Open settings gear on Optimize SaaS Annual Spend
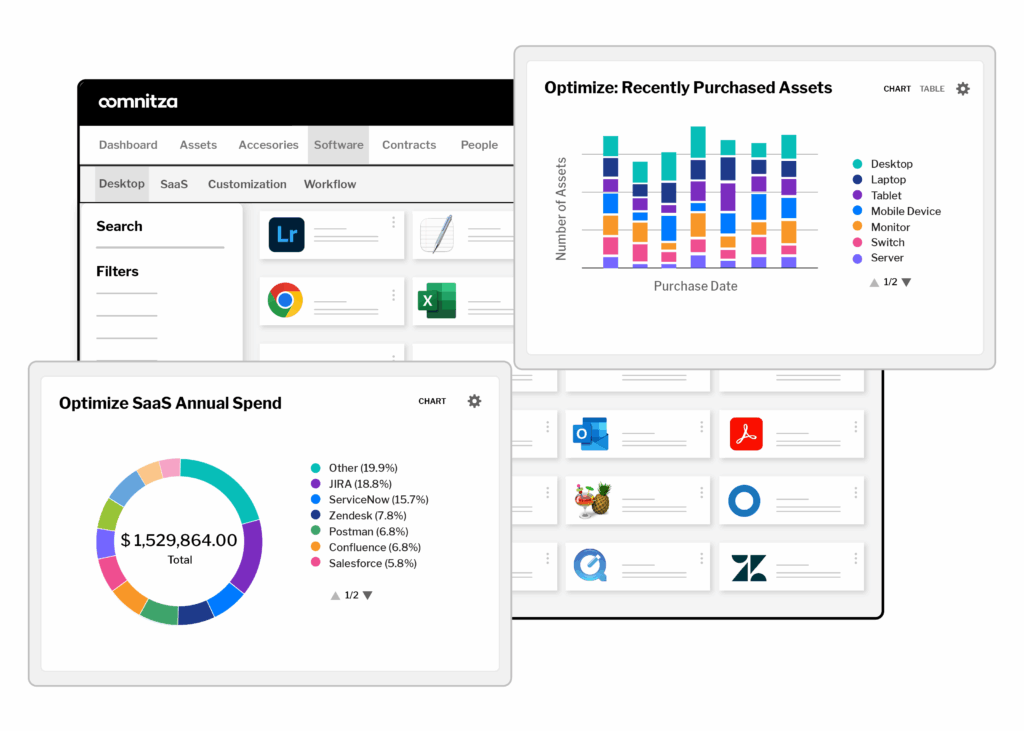The height and width of the screenshot is (731, 1024). click(474, 400)
